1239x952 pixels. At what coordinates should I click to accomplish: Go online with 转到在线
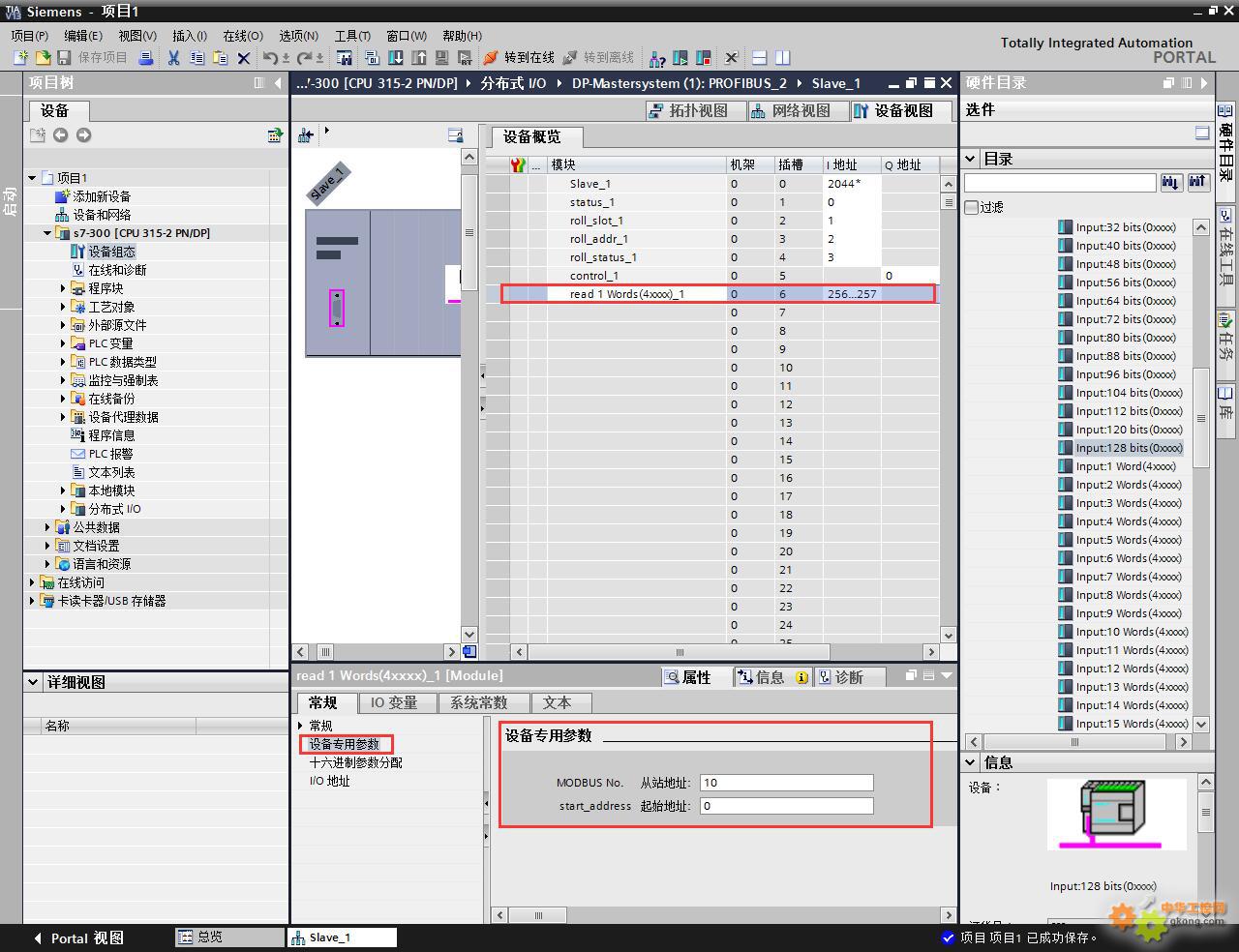[519, 58]
